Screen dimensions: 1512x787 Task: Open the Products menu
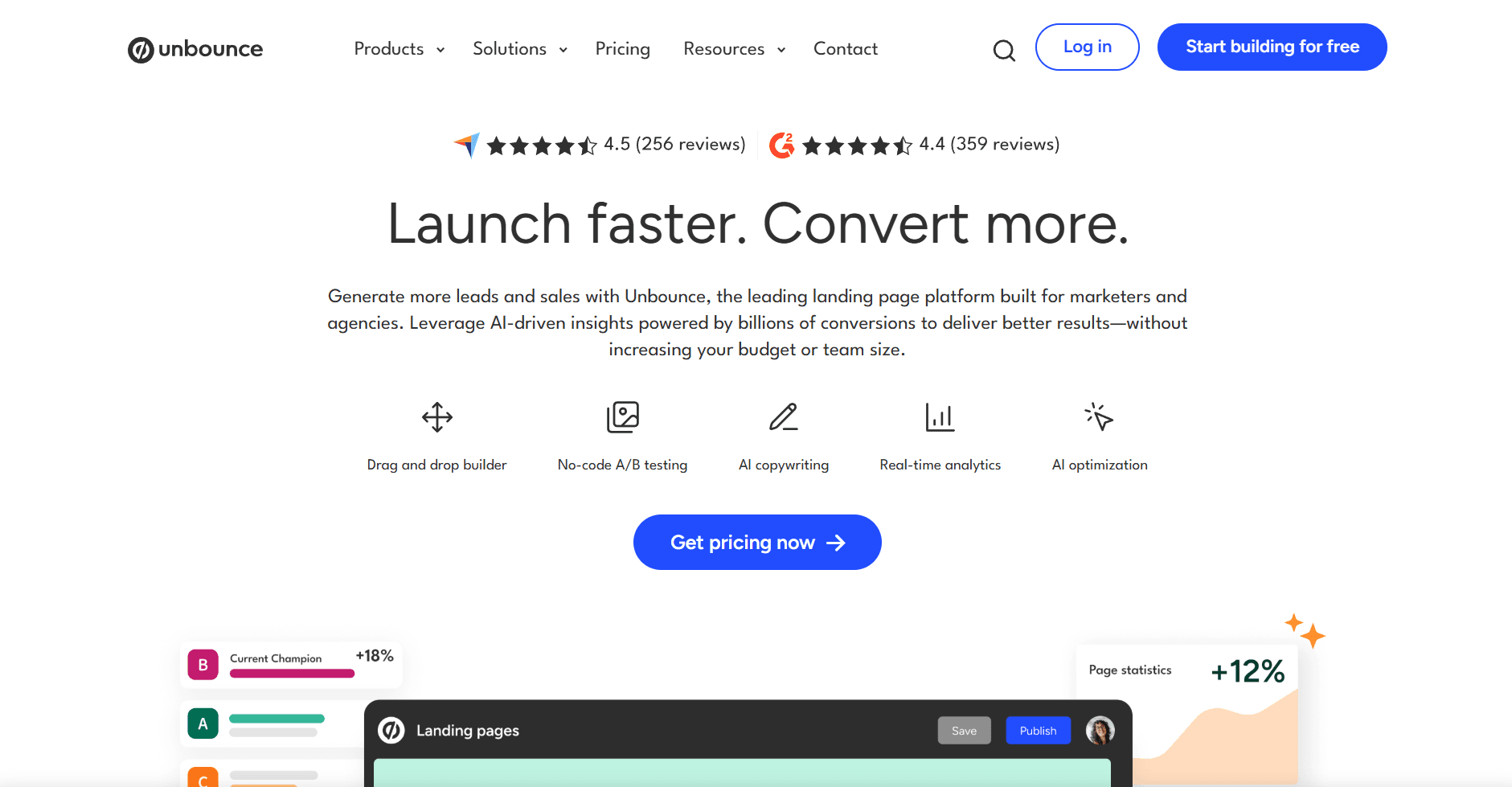click(x=389, y=49)
